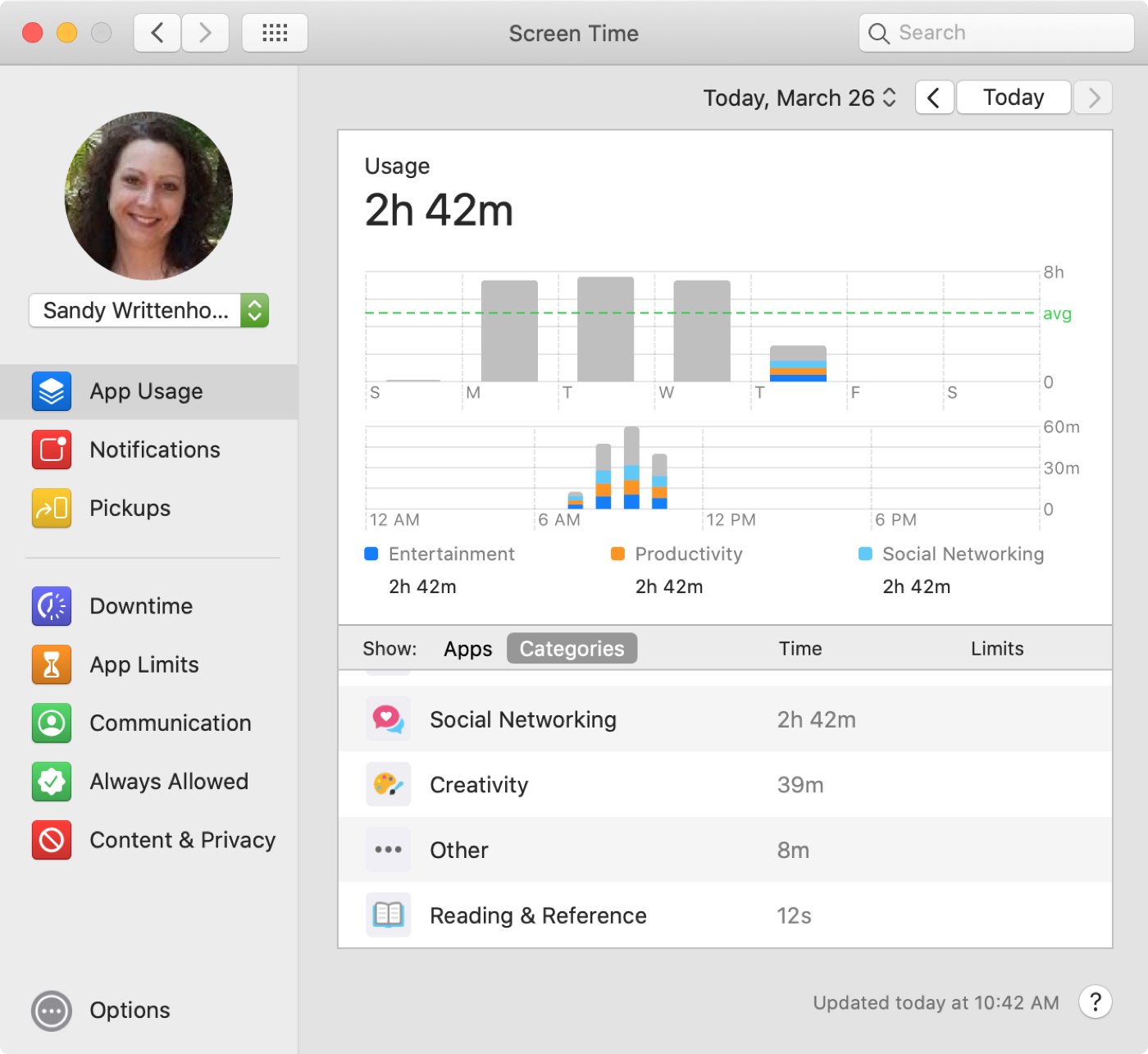1148x1054 pixels.
Task: Click the Downtime hourglass-clock icon
Action: [x=51, y=606]
